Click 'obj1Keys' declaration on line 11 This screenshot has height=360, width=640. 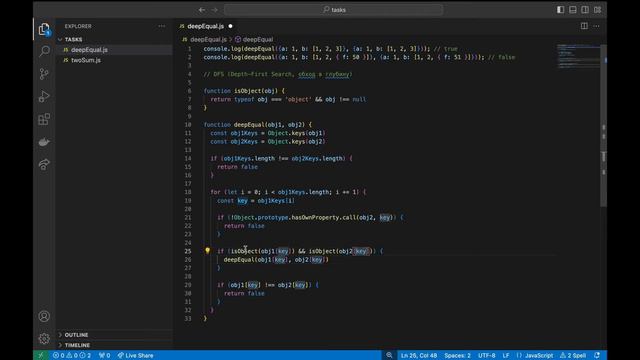coord(244,133)
